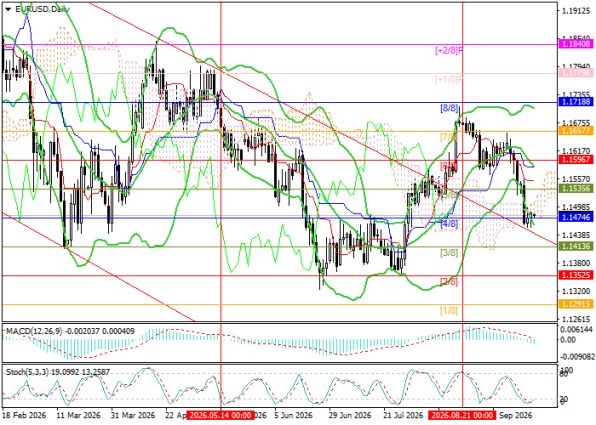The width and height of the screenshot is (596, 425).
Task: Click the 18 Feb 2026 date label
Action: tap(24, 415)
